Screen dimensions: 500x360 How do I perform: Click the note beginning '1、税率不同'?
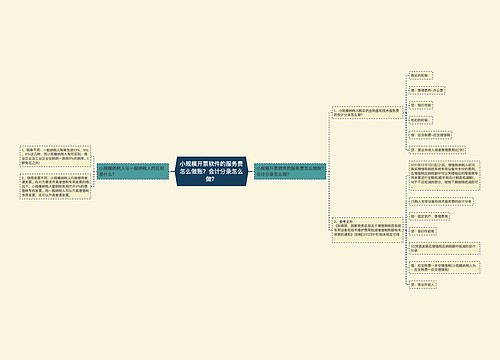click(55, 156)
